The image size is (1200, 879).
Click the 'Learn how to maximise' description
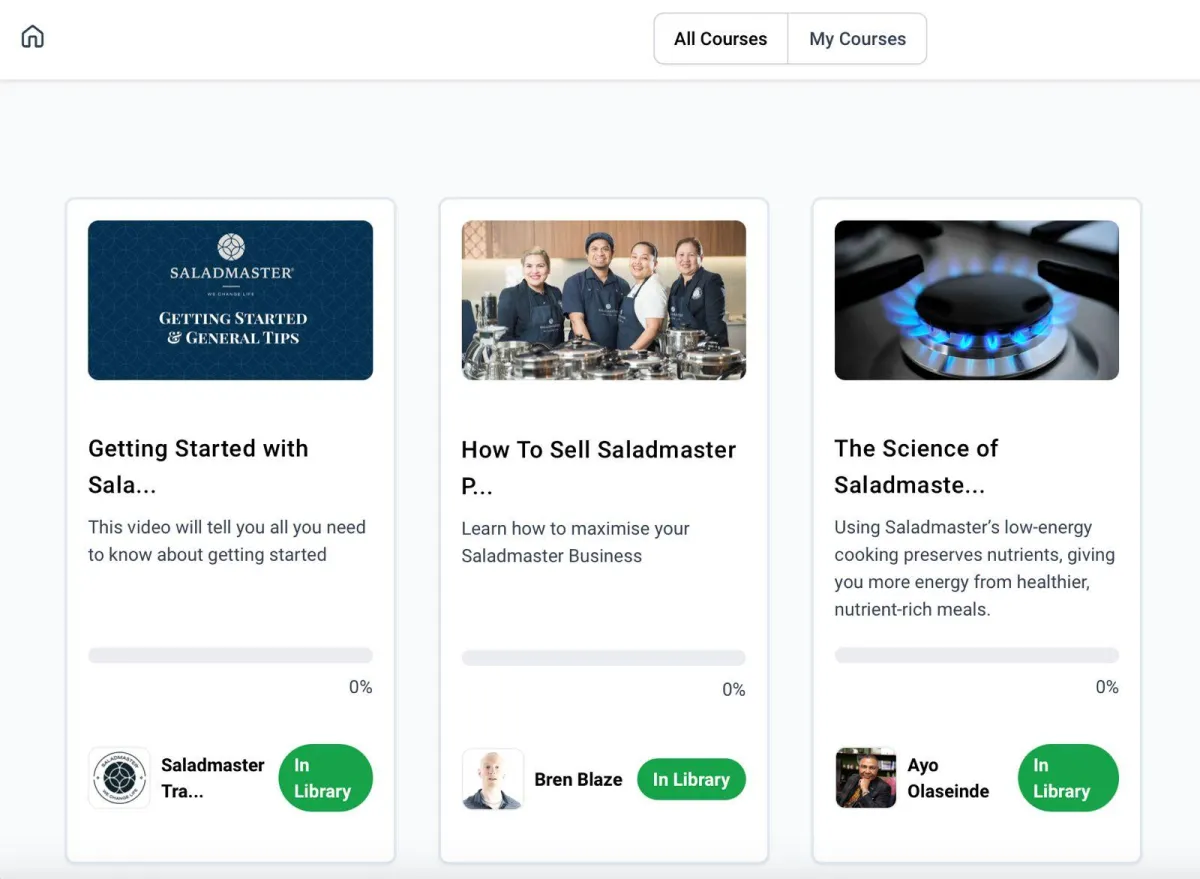pyautogui.click(x=575, y=542)
